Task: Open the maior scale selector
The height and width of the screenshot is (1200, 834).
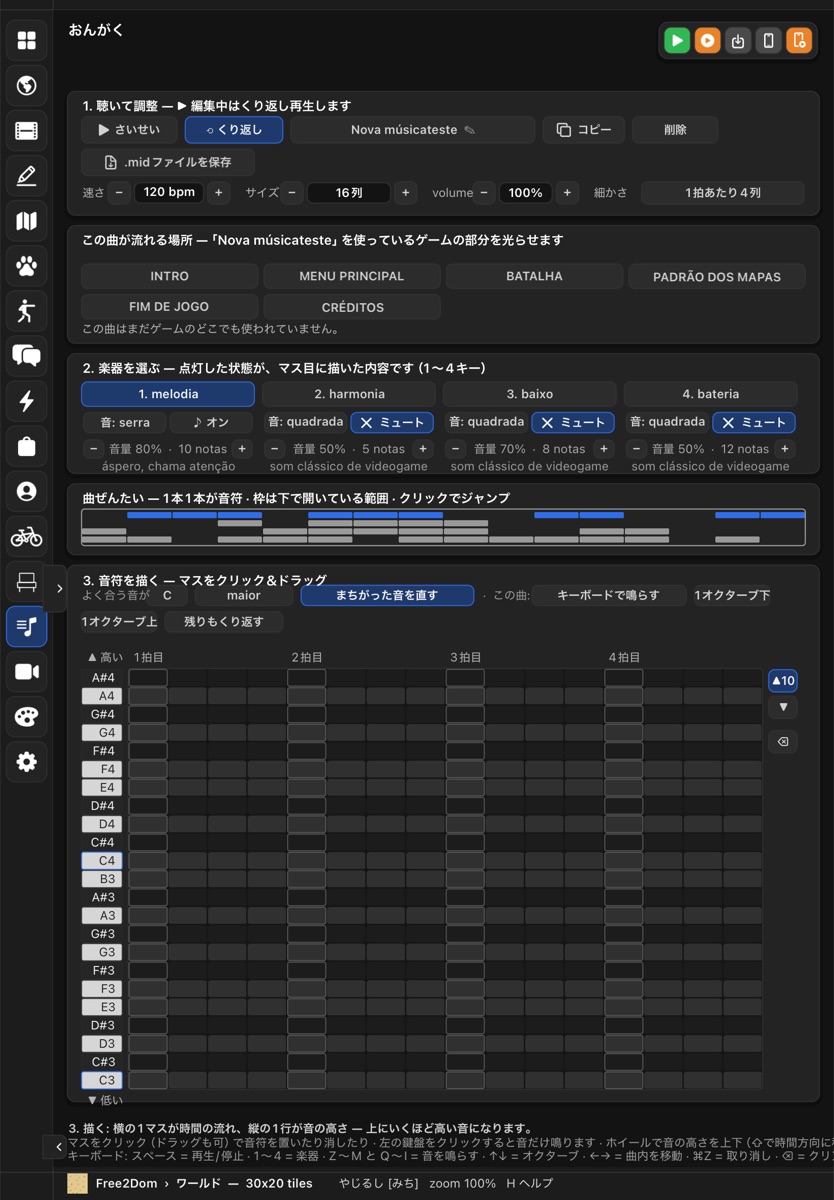Action: pyautogui.click(x=244, y=595)
